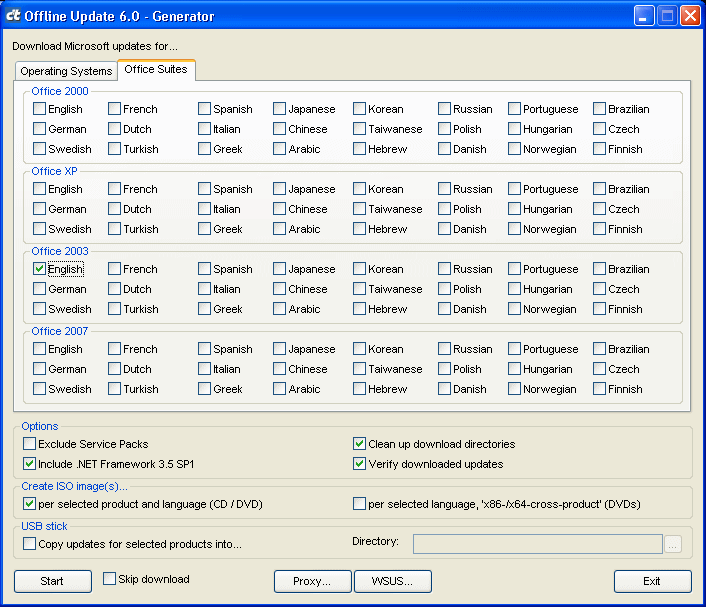The width and height of the screenshot is (706, 607).
Task: Select the Office Suites tab
Action: [x=156, y=69]
